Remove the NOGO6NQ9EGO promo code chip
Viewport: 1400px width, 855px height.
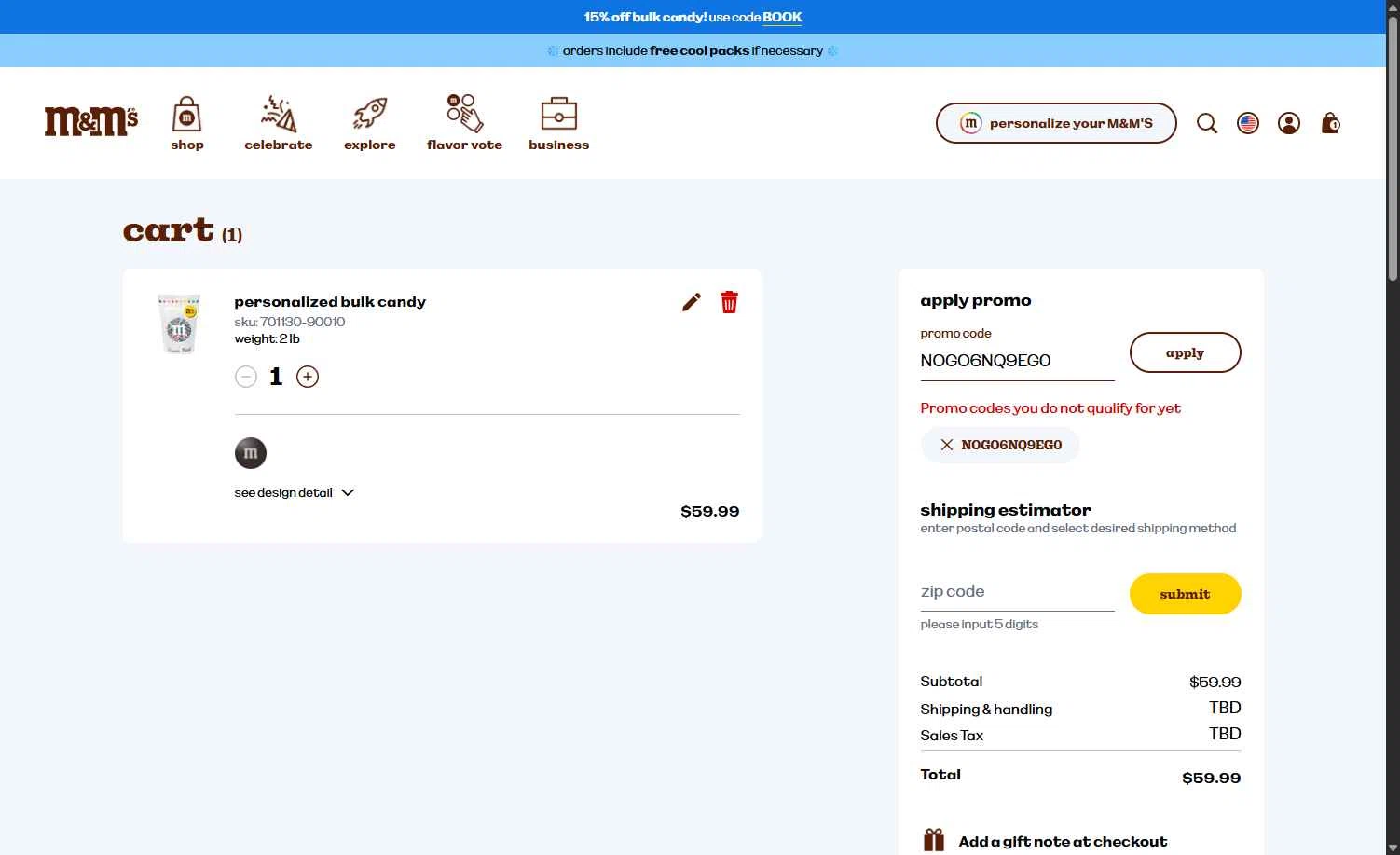tap(946, 445)
